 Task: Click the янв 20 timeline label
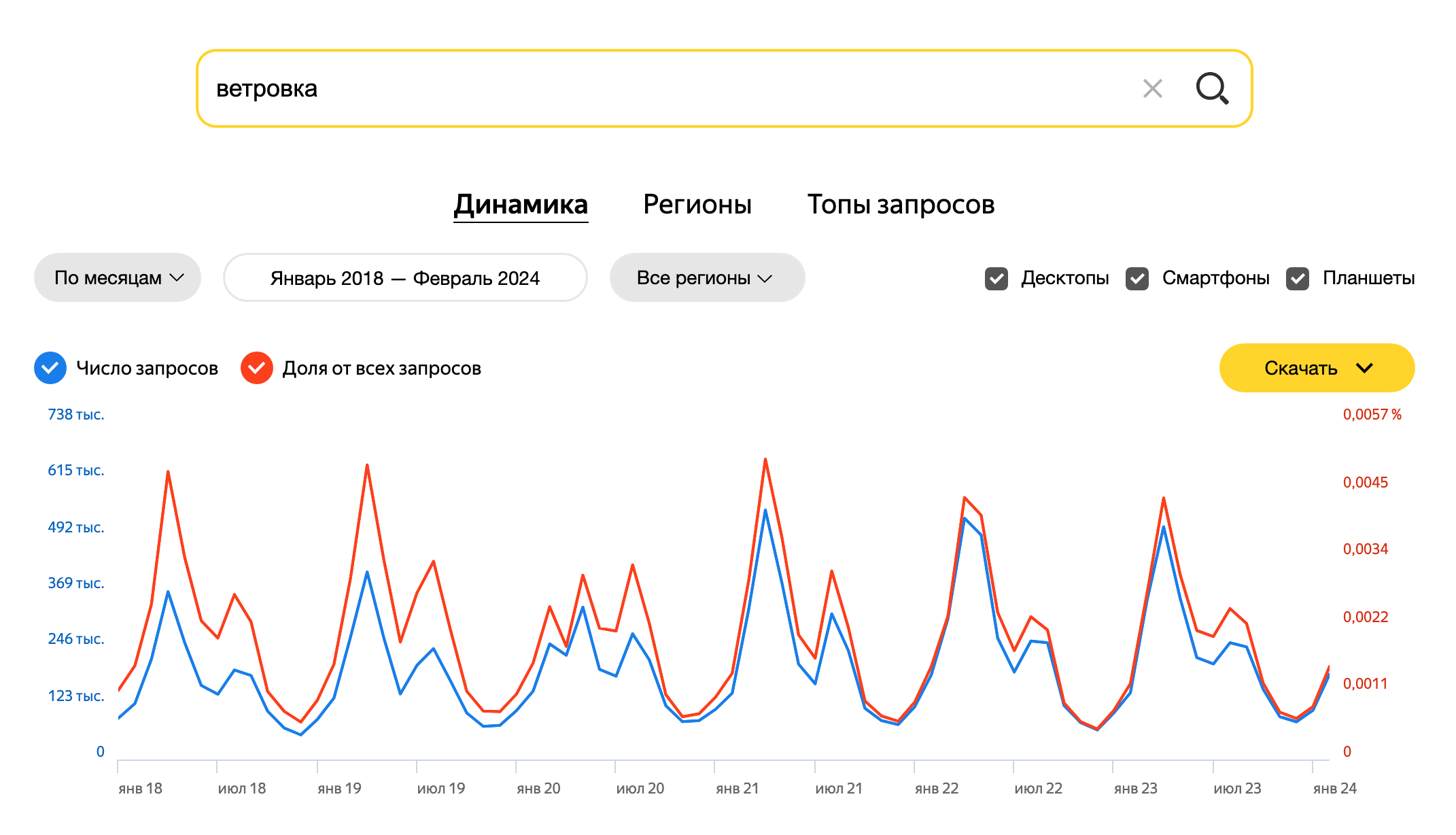538,788
